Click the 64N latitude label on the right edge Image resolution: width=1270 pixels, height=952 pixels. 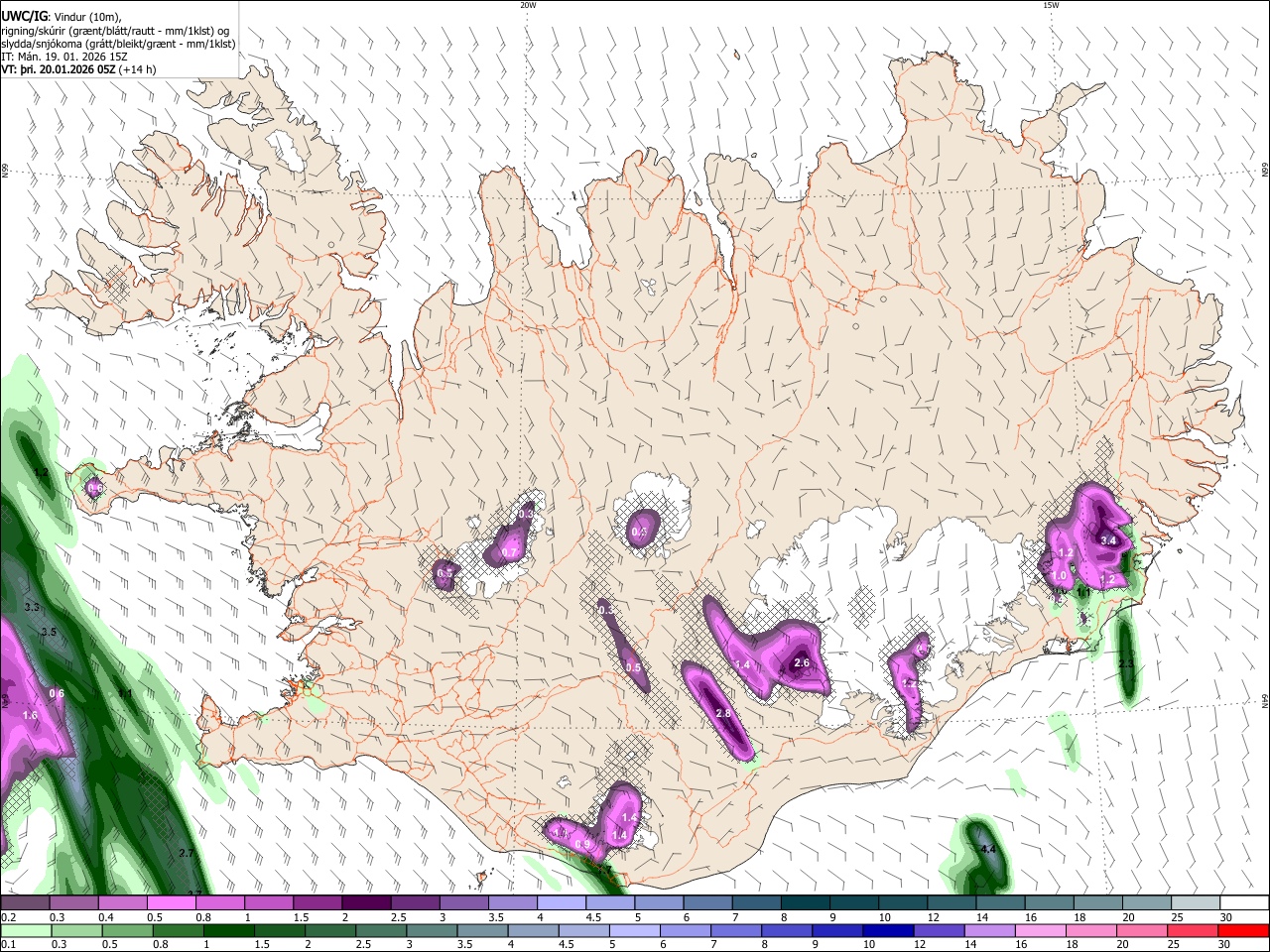(x=1265, y=700)
